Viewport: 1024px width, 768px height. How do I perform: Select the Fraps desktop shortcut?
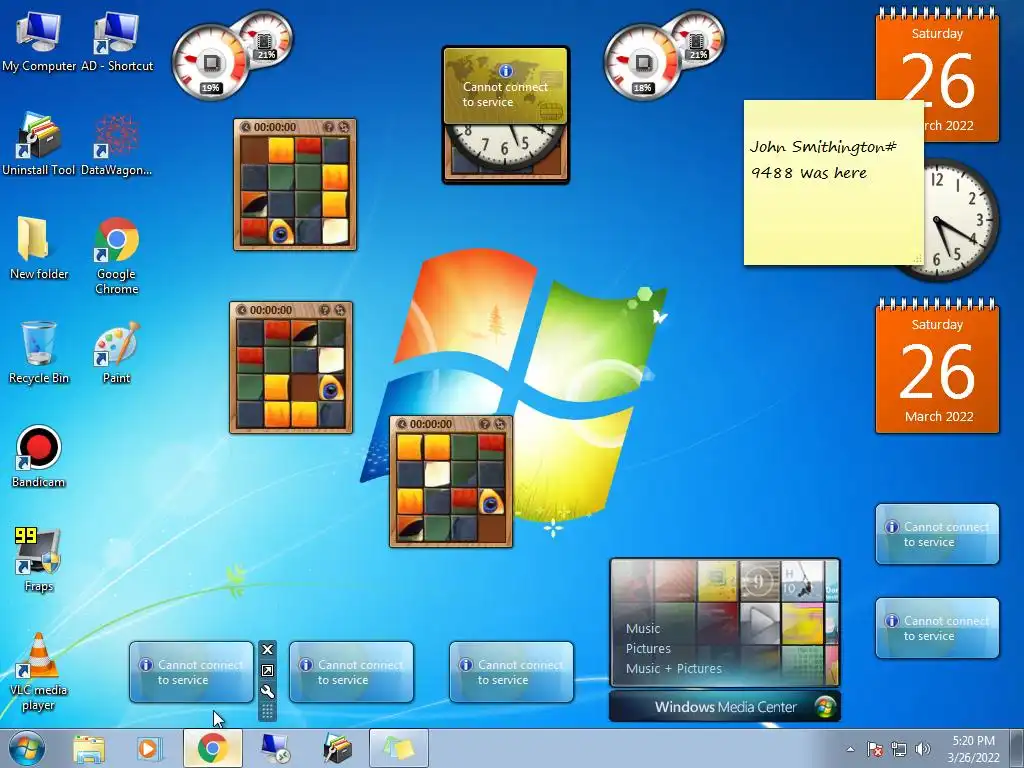pyautogui.click(x=39, y=560)
